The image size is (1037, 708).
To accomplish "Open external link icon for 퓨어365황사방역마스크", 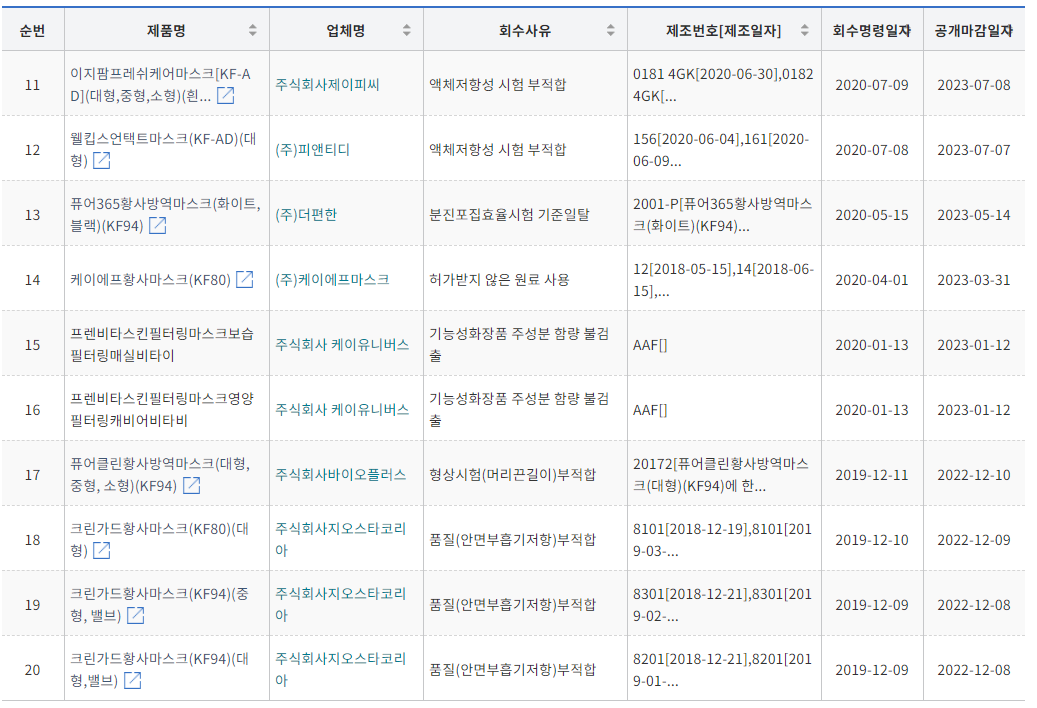I will (157, 225).
